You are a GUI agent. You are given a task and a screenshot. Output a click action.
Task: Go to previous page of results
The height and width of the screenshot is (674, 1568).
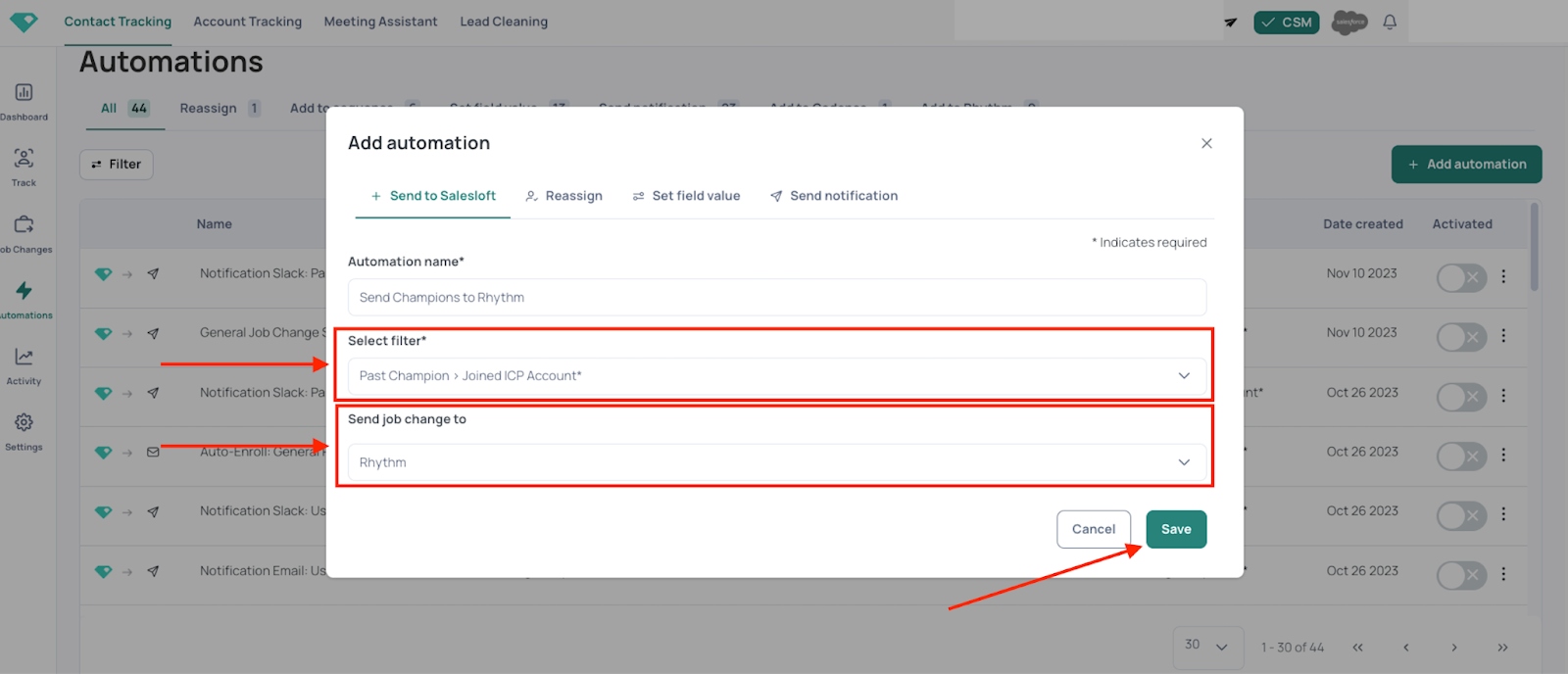coord(1406,648)
